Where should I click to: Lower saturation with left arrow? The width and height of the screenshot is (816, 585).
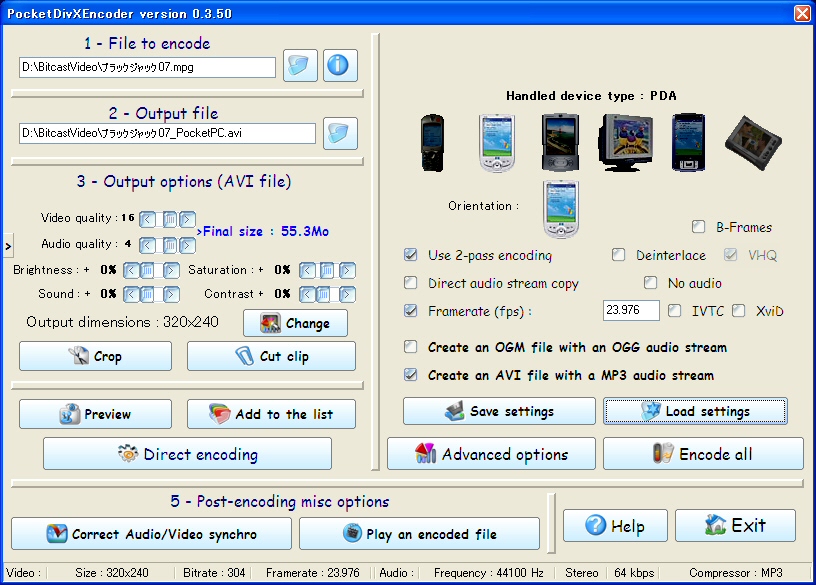[307, 270]
